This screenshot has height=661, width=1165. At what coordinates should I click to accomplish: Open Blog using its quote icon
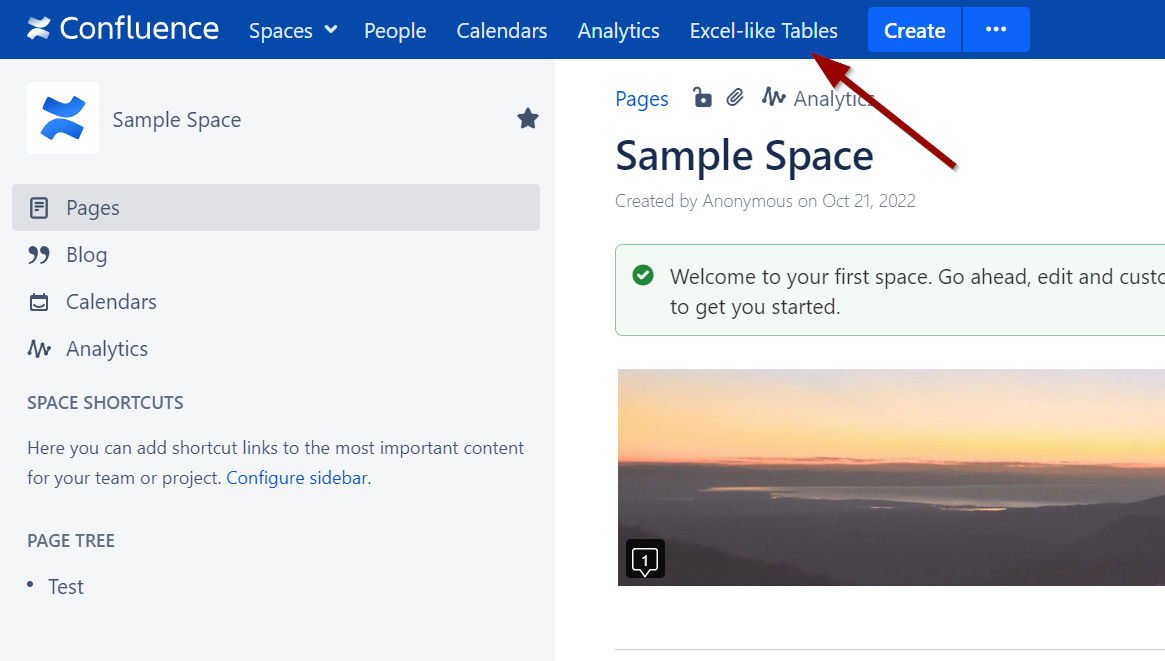(x=38, y=254)
